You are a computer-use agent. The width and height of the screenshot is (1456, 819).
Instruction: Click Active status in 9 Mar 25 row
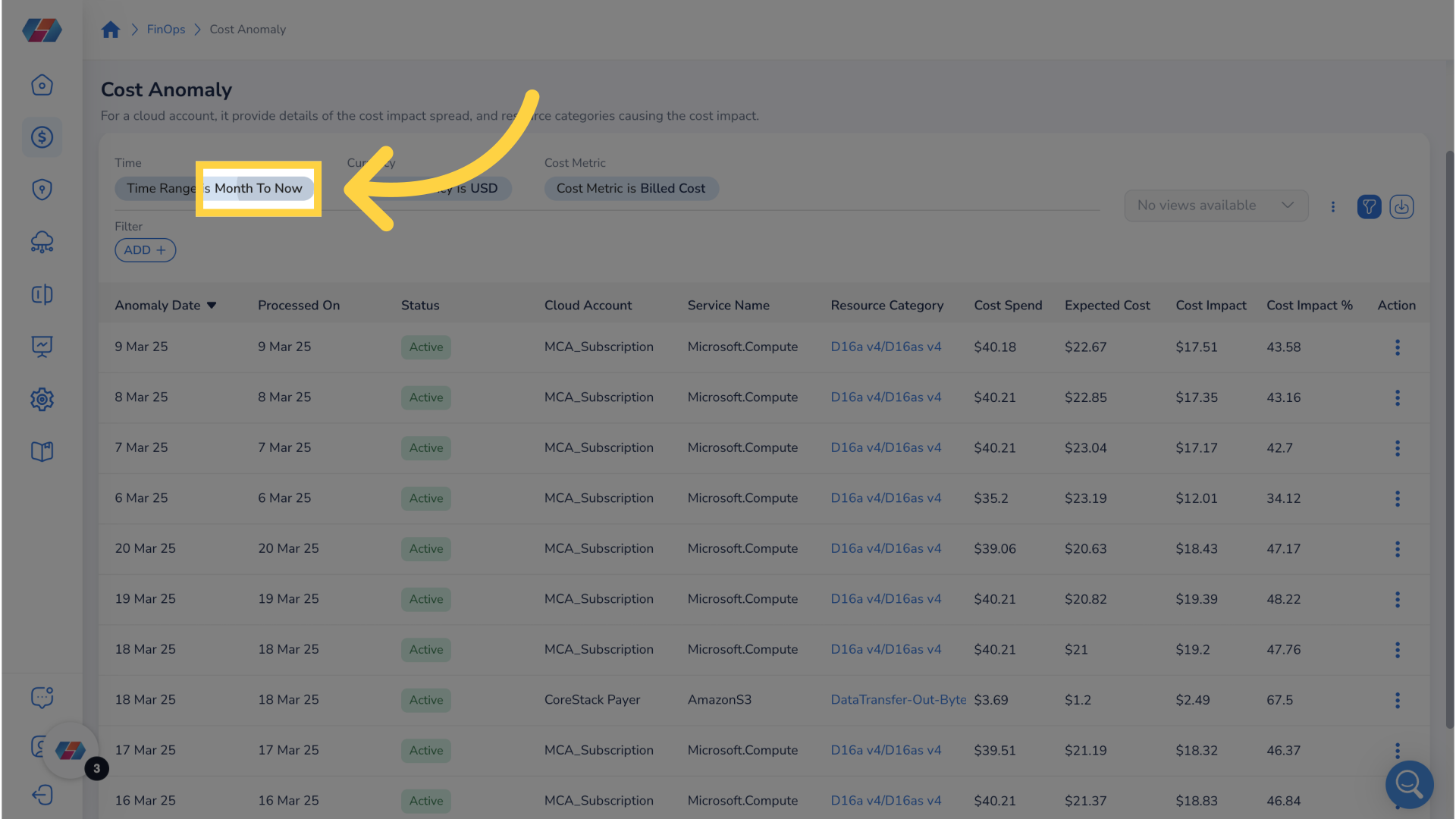[426, 347]
